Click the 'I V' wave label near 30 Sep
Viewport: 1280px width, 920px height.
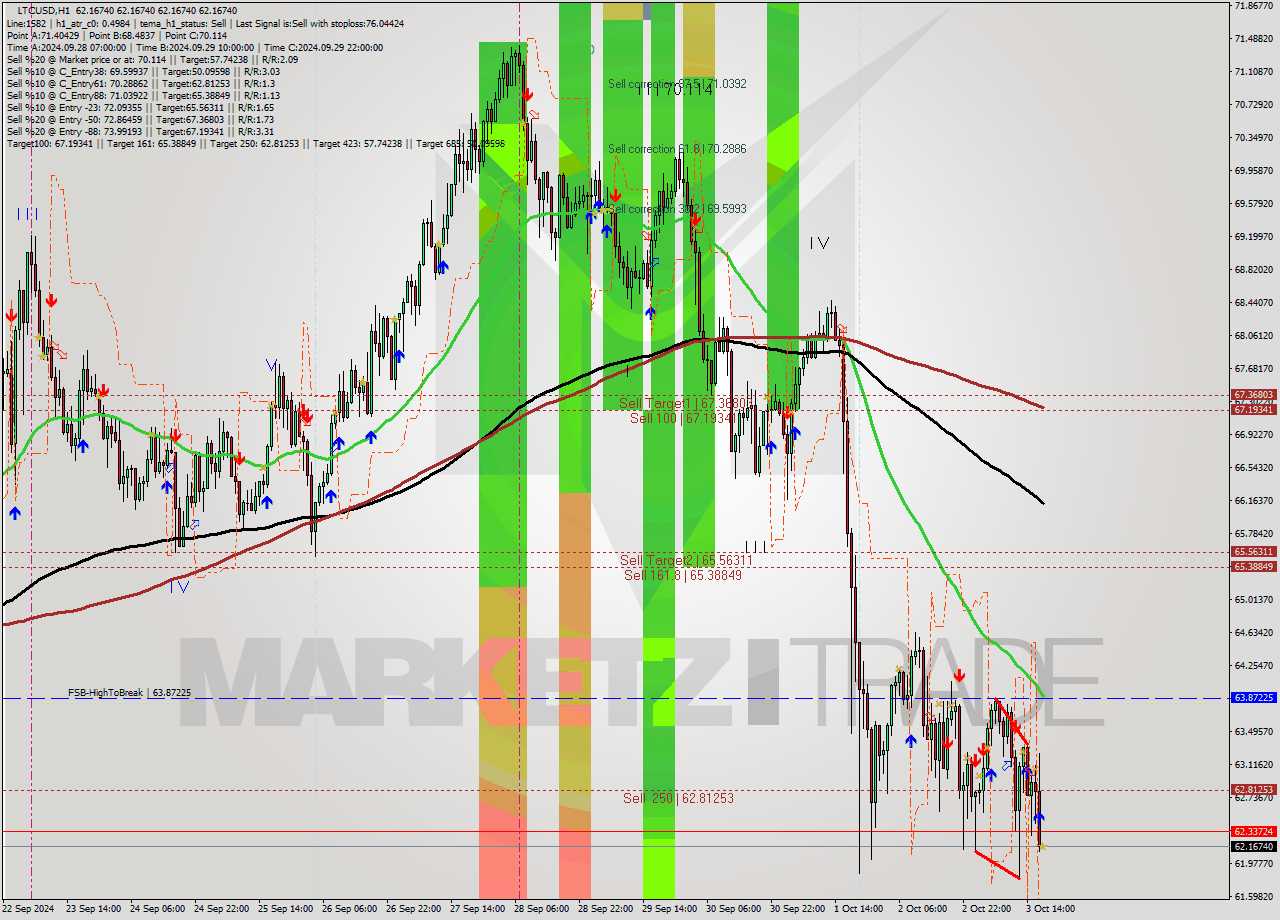click(819, 243)
